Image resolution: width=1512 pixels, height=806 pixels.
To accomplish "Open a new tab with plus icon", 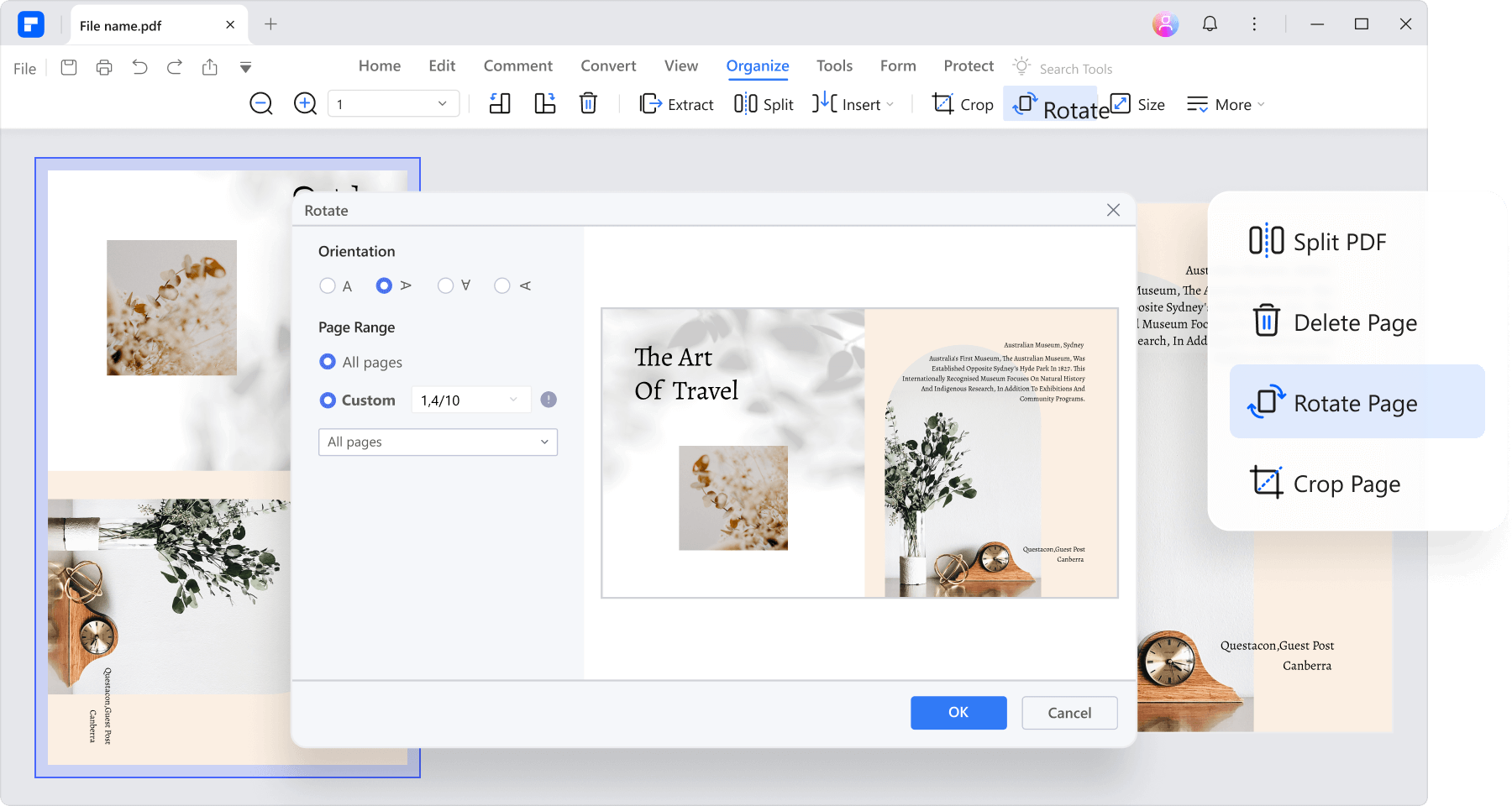I will tap(270, 24).
